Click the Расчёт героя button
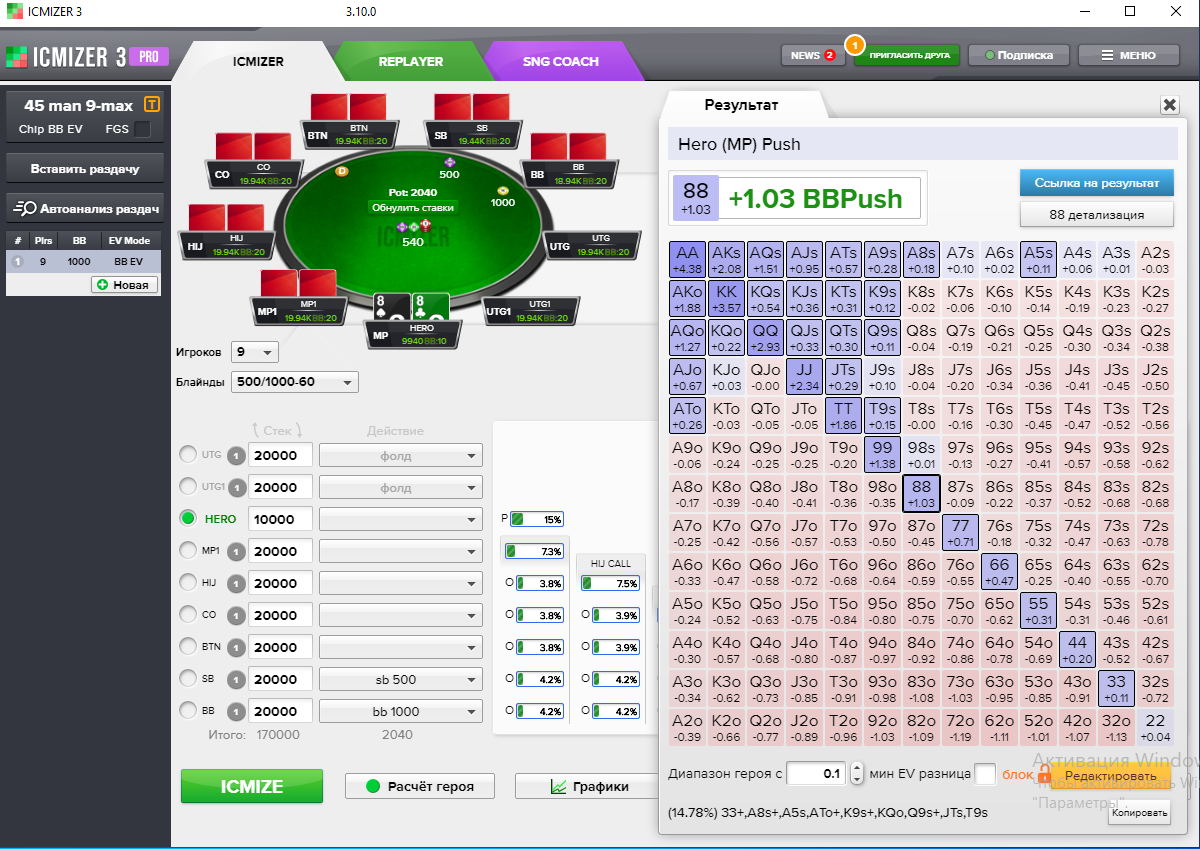Image resolution: width=1200 pixels, height=849 pixels. (421, 786)
